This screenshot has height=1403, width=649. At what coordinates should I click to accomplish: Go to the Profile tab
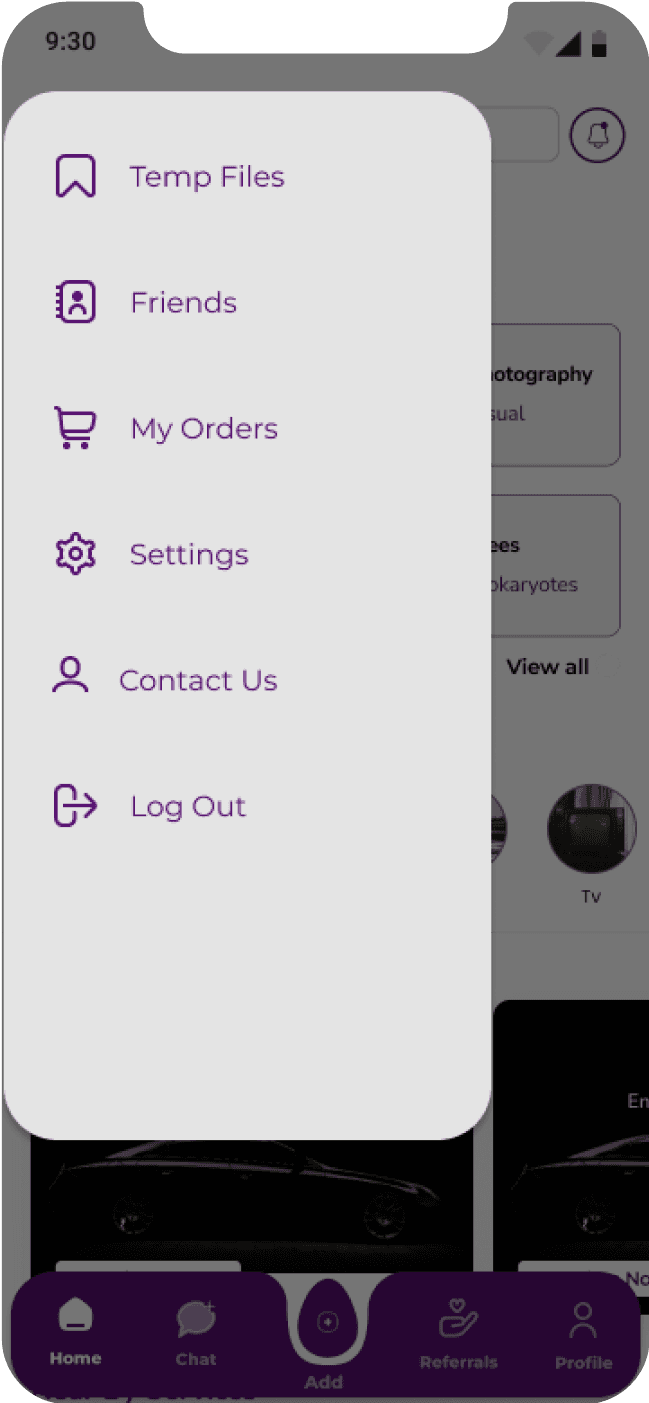pyautogui.click(x=583, y=1335)
